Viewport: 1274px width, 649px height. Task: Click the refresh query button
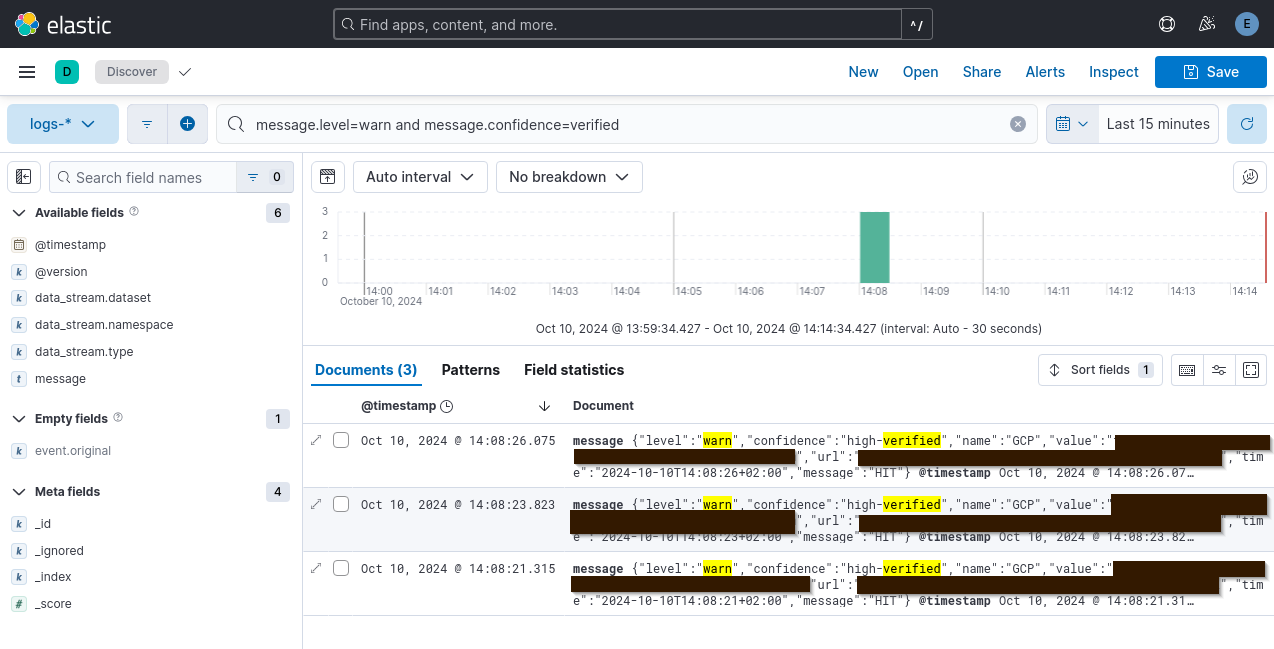pyautogui.click(x=1246, y=124)
